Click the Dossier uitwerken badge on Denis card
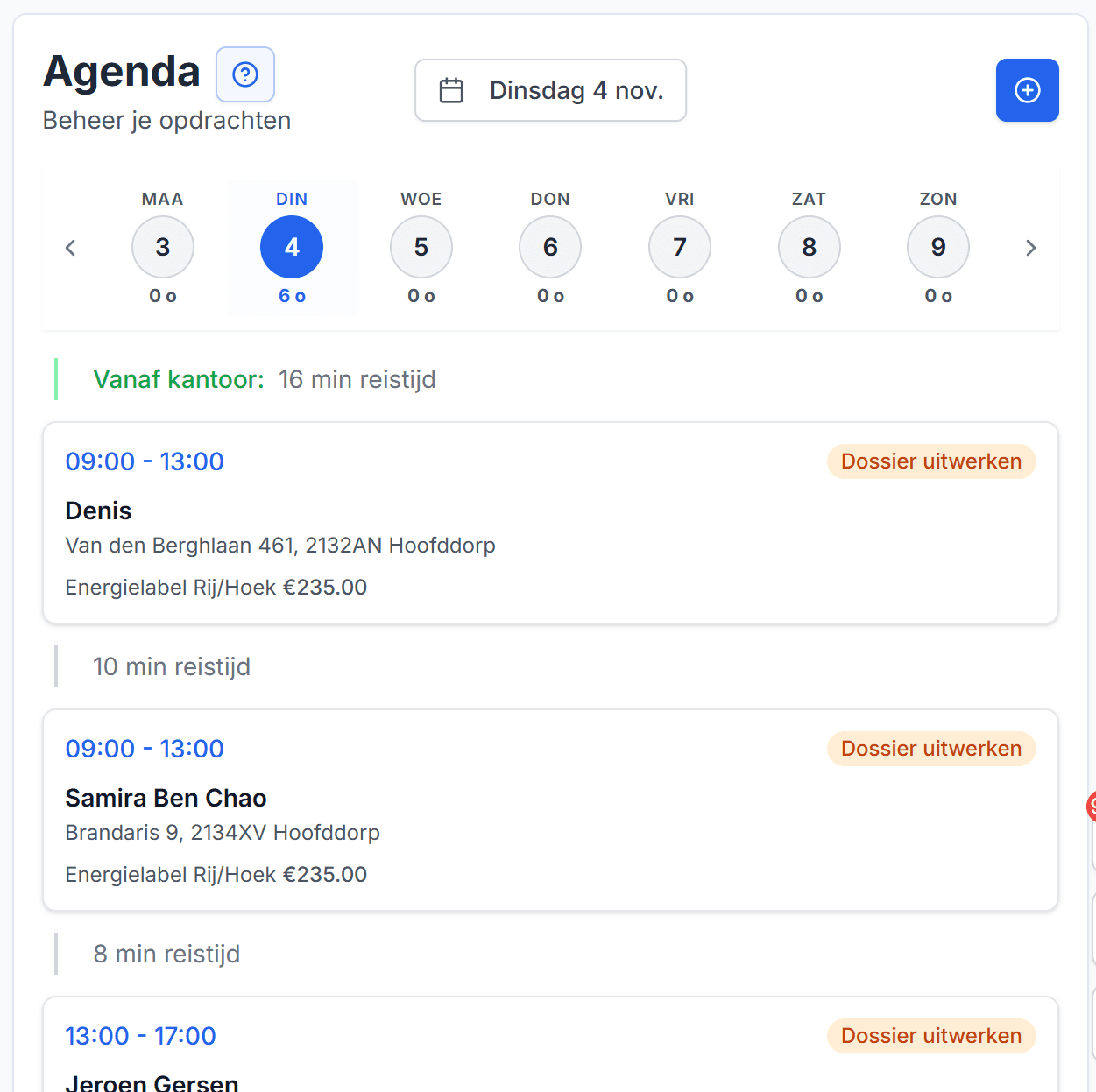This screenshot has width=1096, height=1092. click(930, 461)
